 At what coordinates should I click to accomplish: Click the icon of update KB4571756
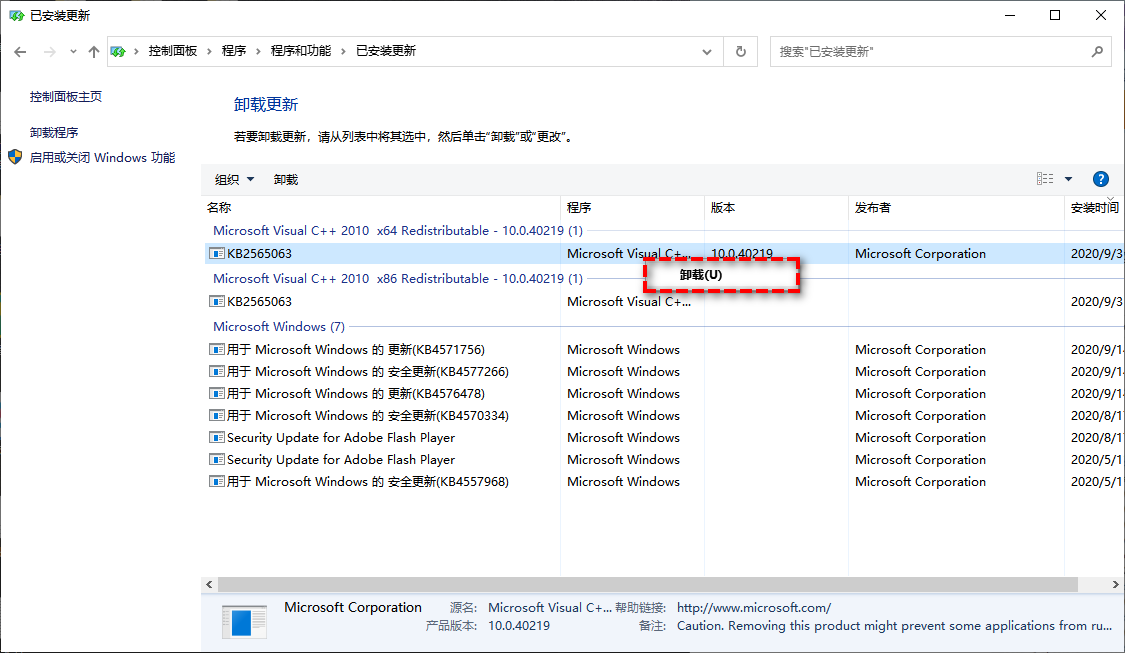(216, 349)
